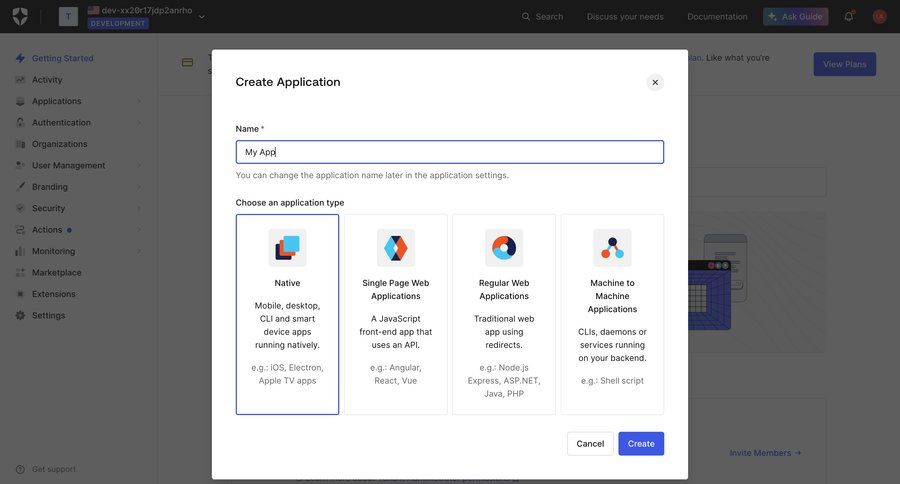Click the Security shield check icon
Viewport: 900px width, 484px height.
20,208
